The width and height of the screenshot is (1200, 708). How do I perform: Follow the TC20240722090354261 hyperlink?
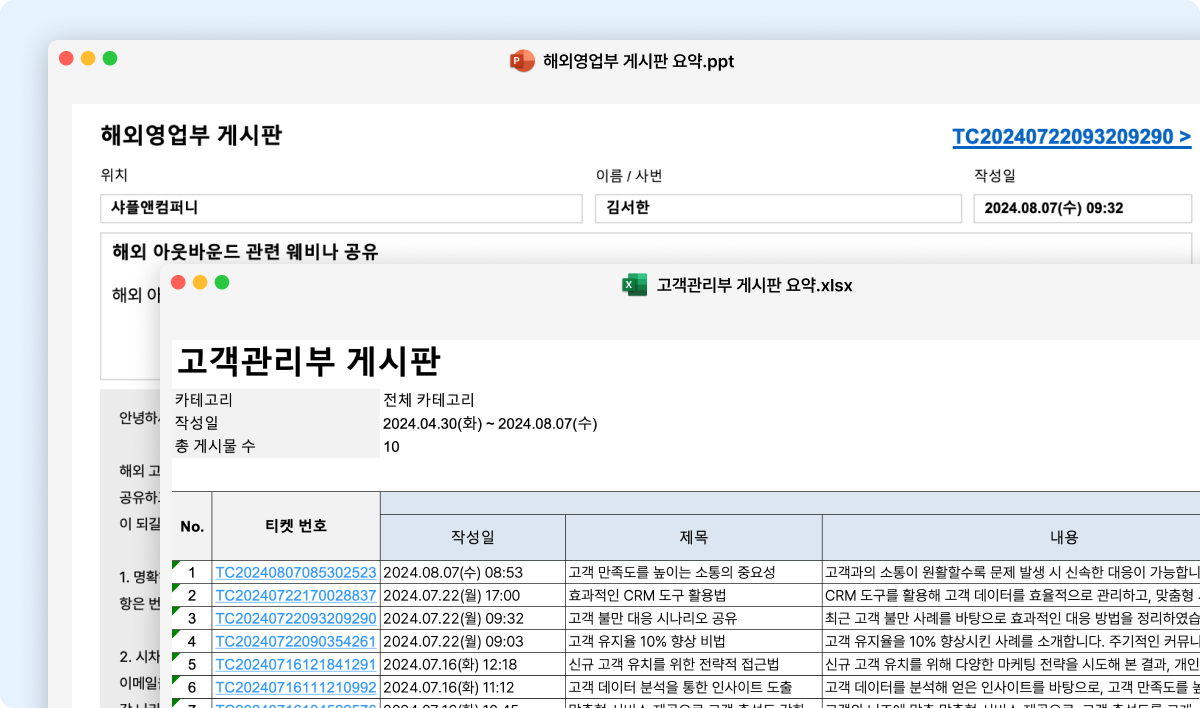(x=296, y=641)
